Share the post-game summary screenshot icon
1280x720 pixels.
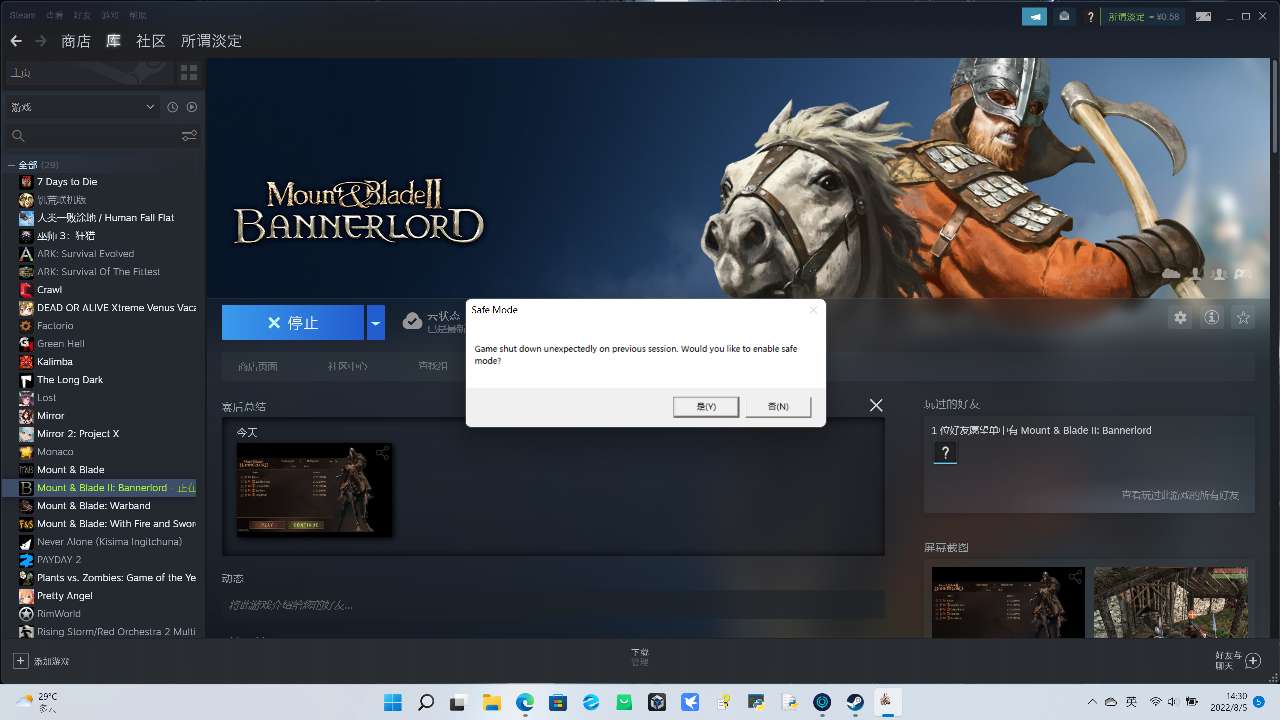point(382,453)
